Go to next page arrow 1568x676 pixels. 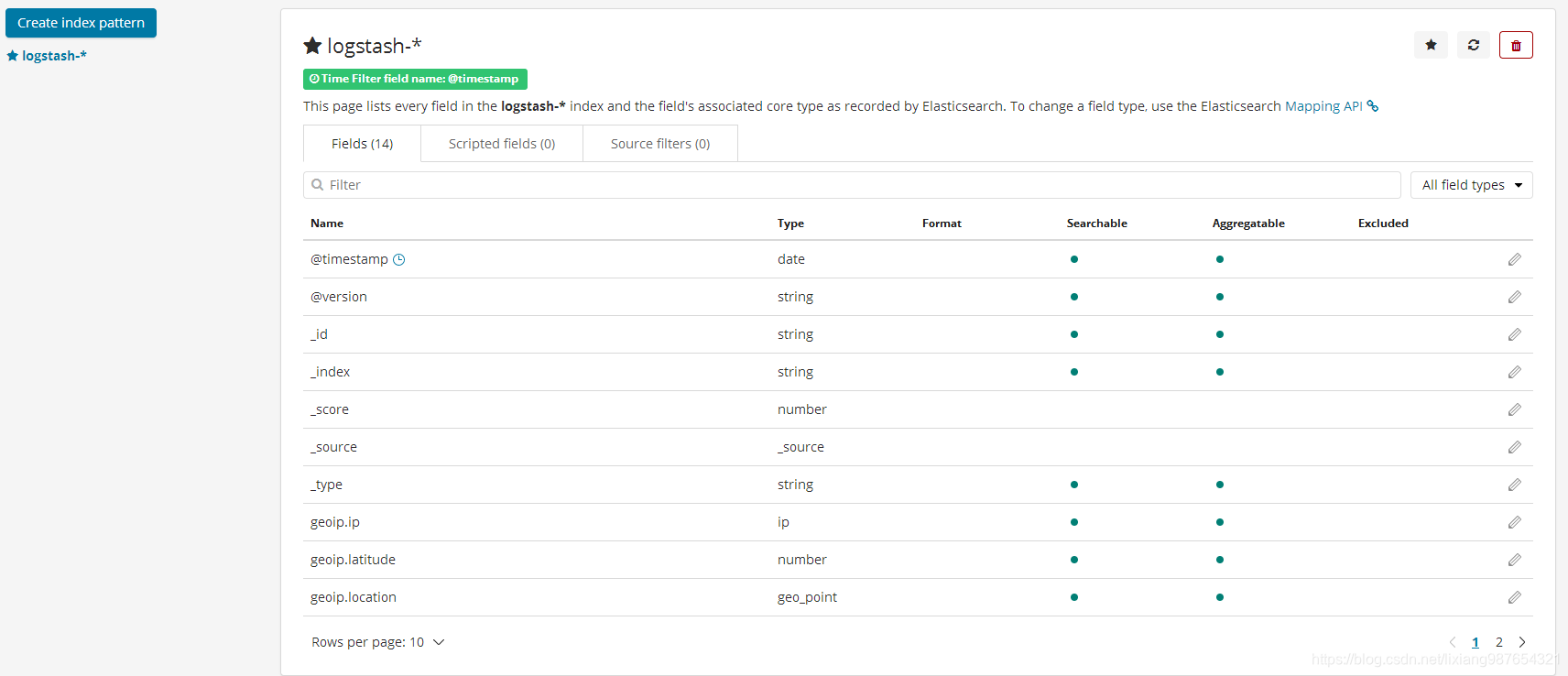click(x=1522, y=642)
